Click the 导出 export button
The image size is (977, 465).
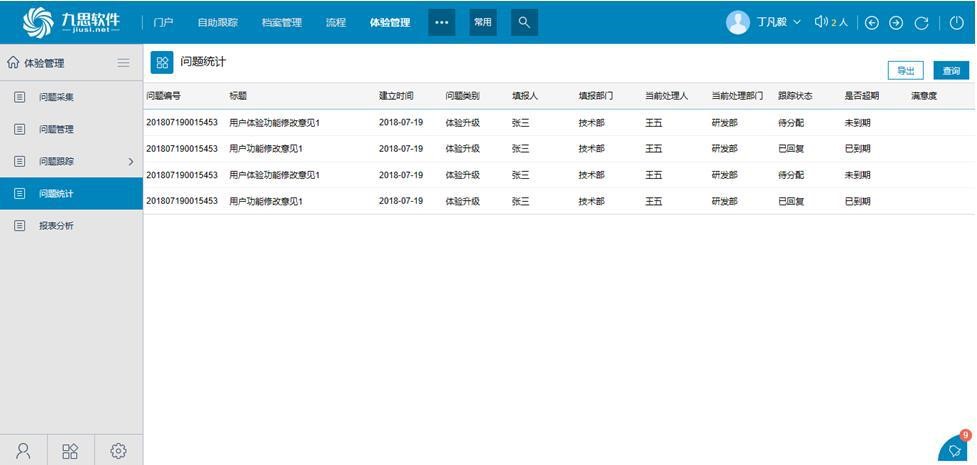point(905,71)
